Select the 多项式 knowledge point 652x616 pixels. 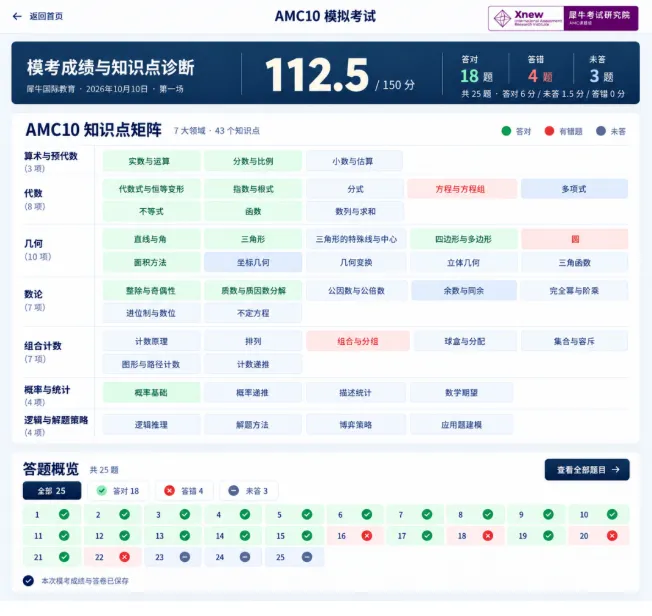574,189
